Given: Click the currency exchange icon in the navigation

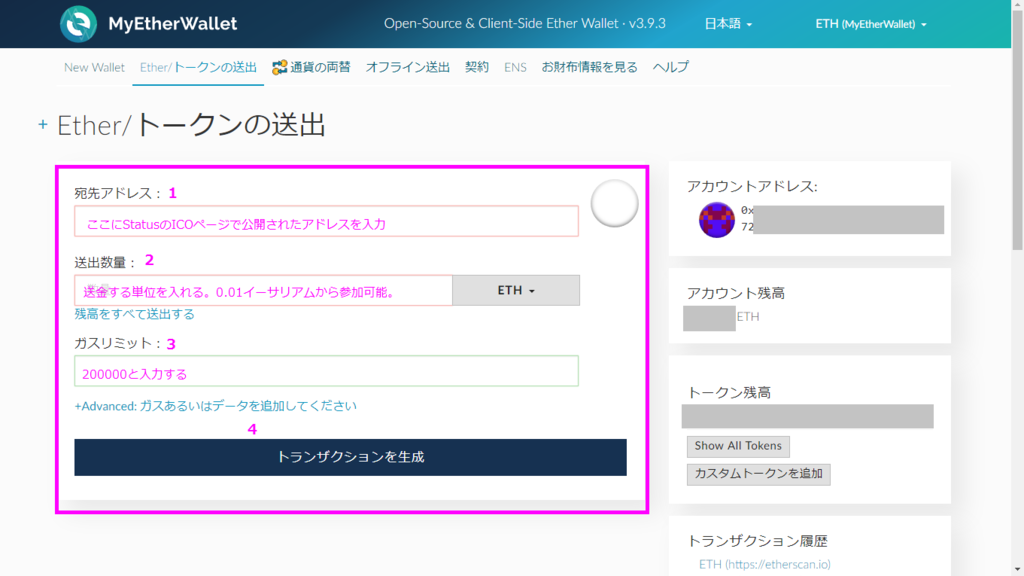Looking at the screenshot, I should pos(280,67).
